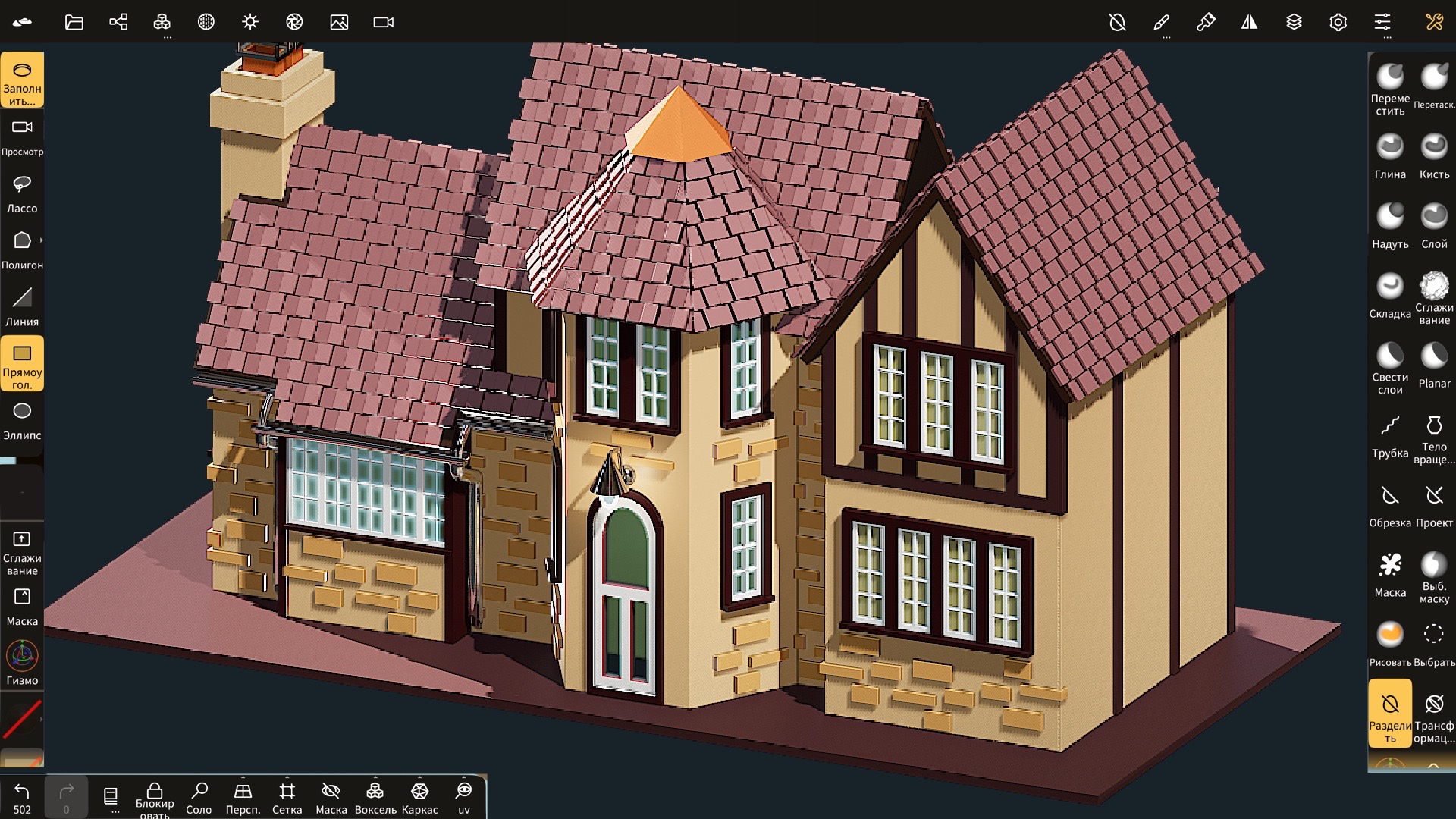Toggle Каркас (Wireframe) view
The height and width of the screenshot is (819, 1456).
point(419,798)
